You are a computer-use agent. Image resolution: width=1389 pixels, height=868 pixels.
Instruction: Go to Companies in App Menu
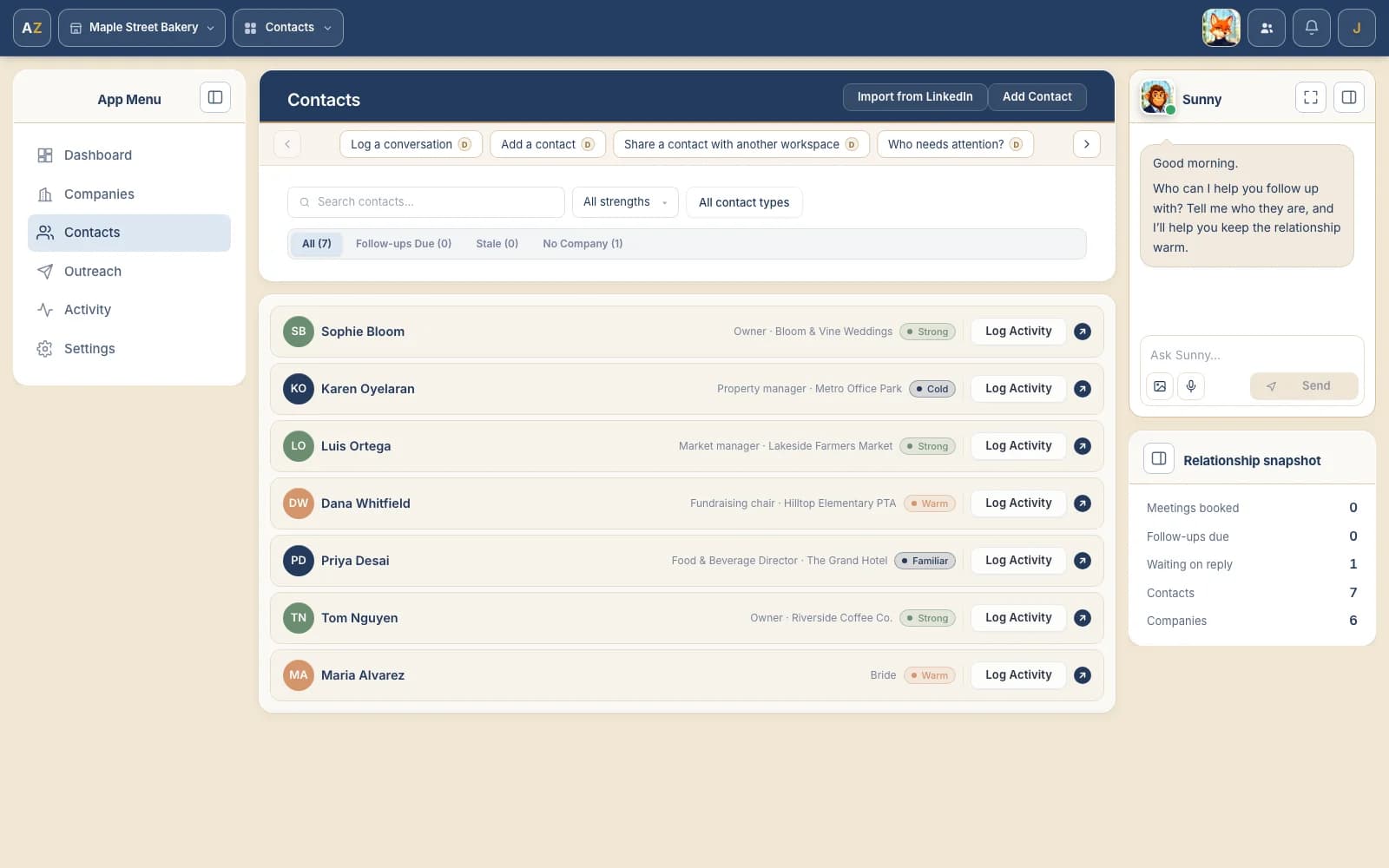[129, 194]
